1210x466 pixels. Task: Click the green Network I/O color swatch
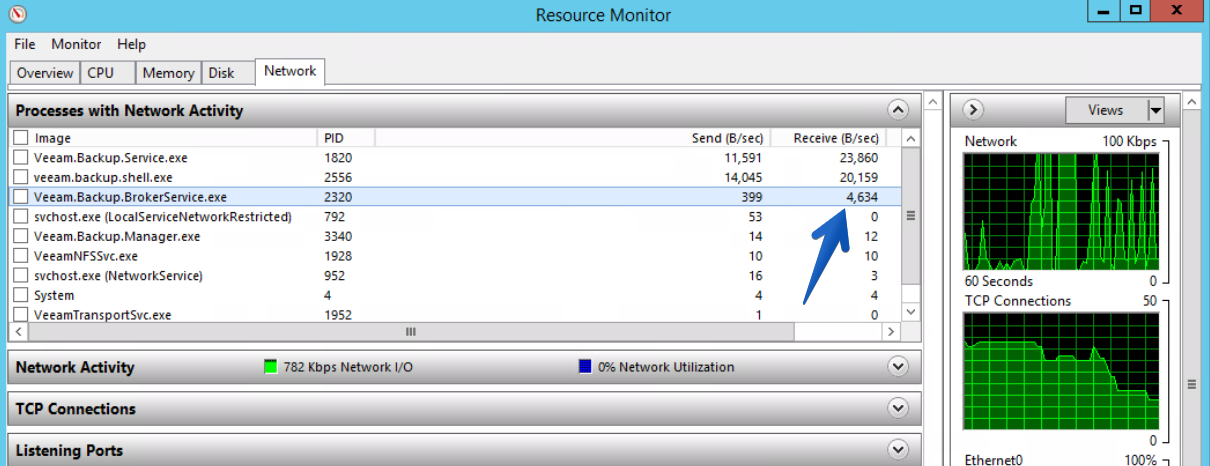pos(270,367)
